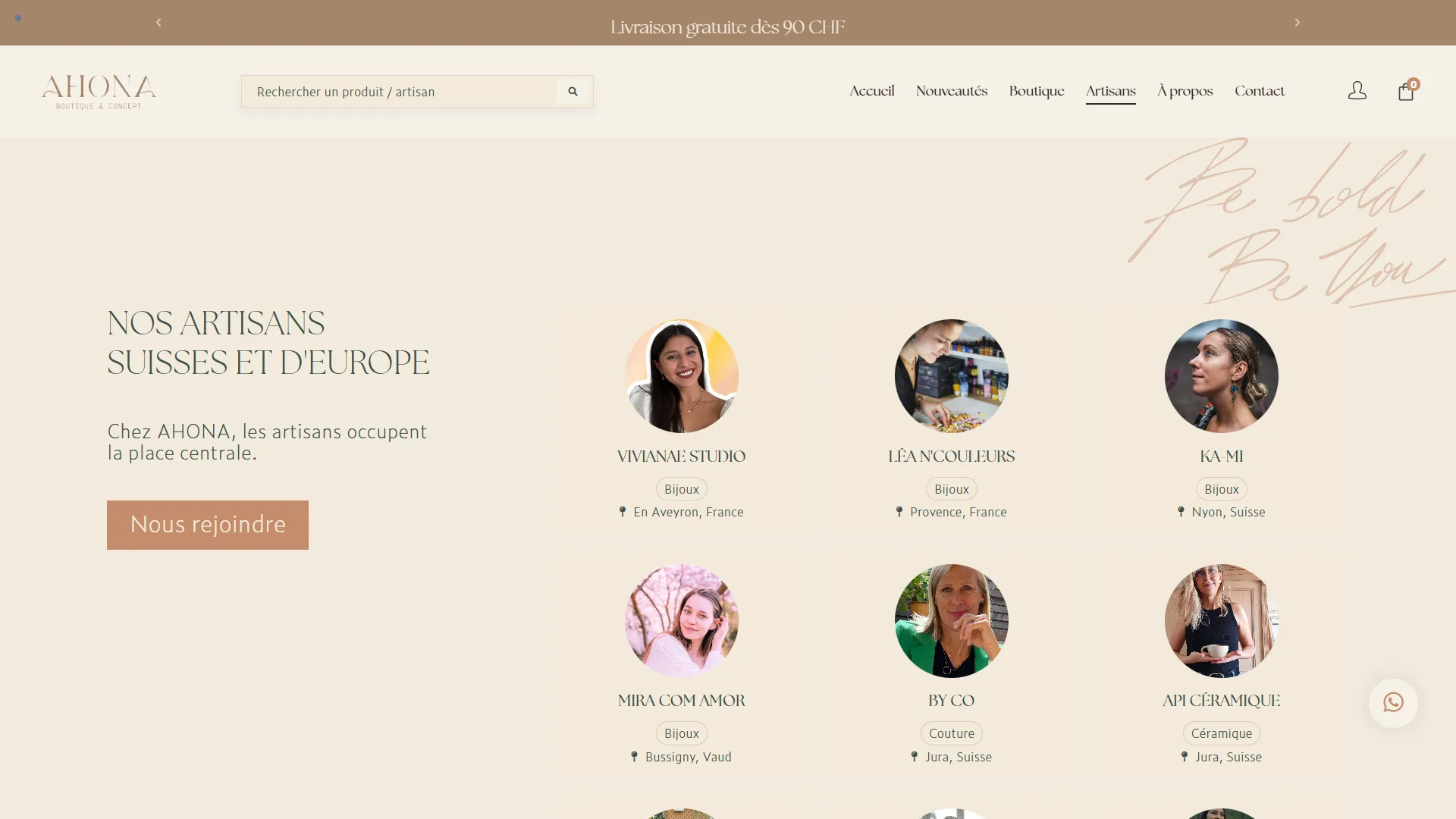Open Vivianae Studio portrait photo

(682, 376)
